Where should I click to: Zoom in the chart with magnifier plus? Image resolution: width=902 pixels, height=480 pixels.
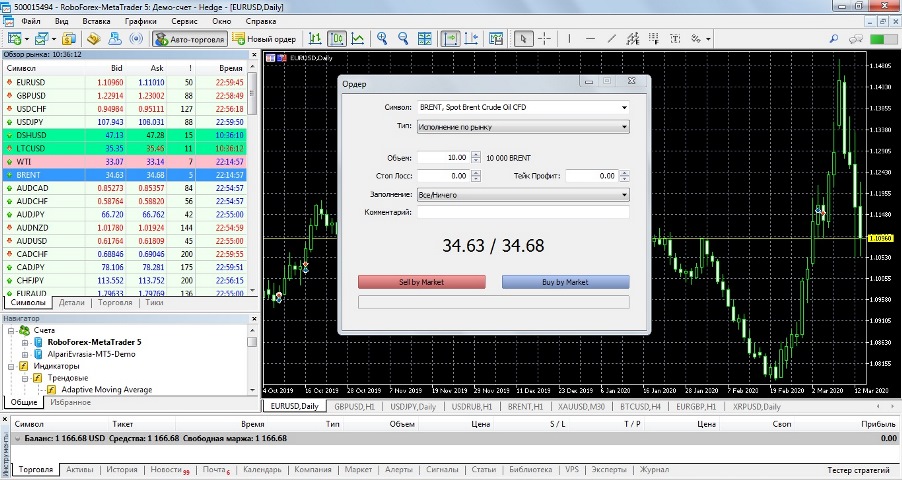[x=381, y=39]
